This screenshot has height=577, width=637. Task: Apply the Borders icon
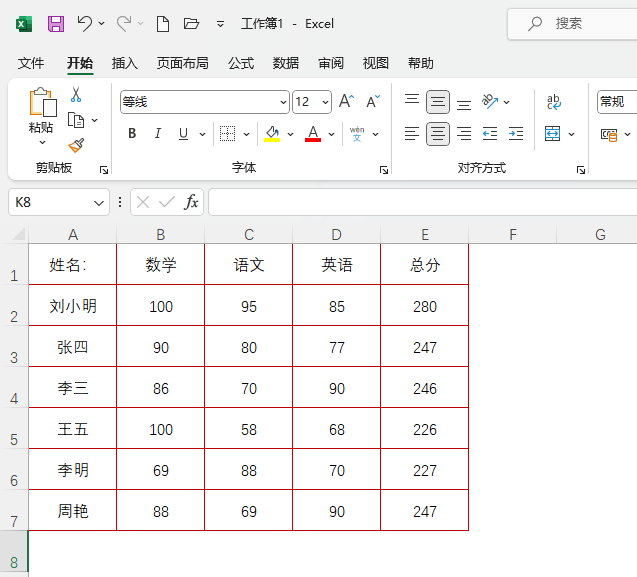point(228,134)
